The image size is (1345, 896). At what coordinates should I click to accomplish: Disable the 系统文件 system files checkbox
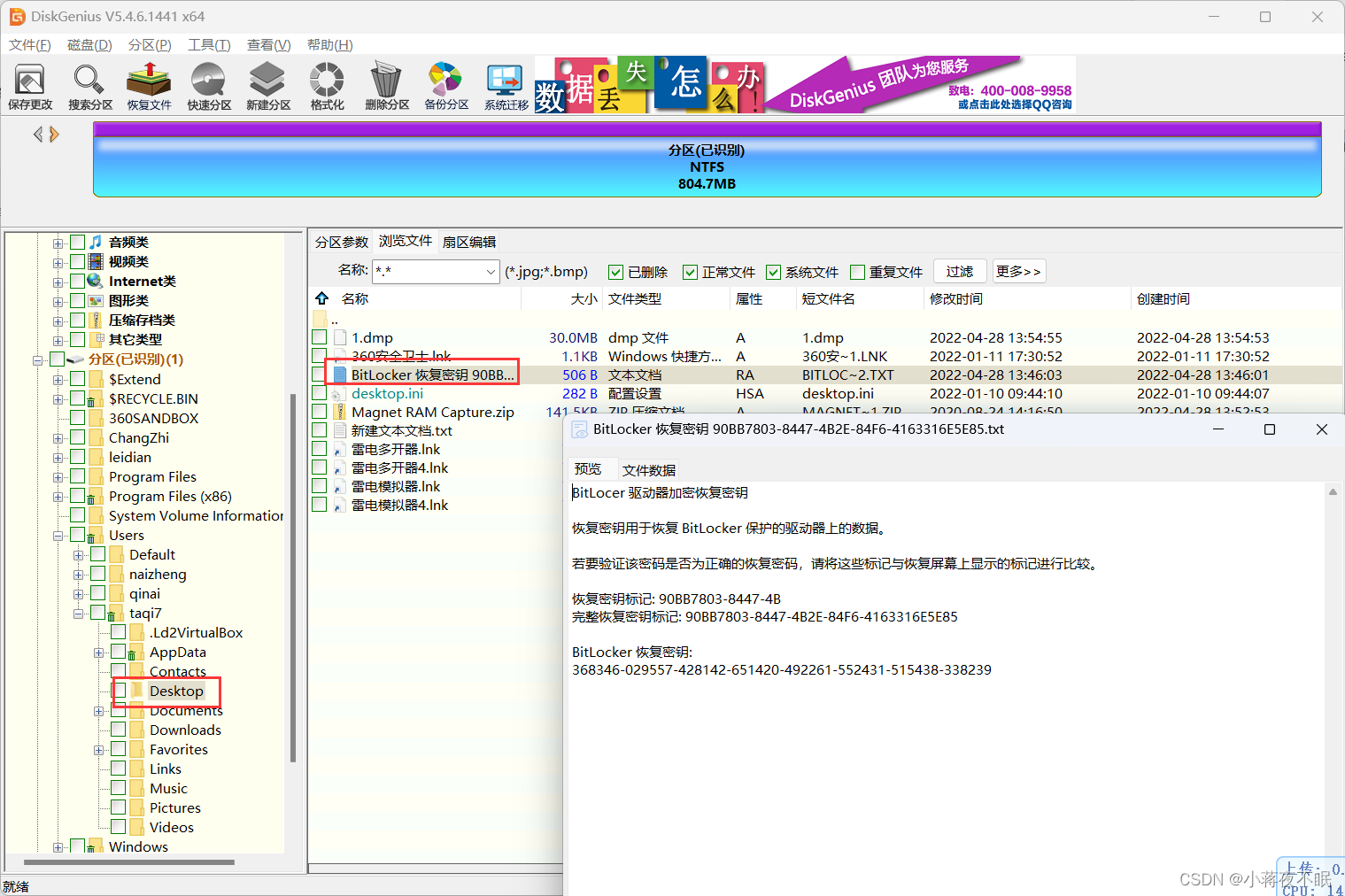(x=773, y=272)
